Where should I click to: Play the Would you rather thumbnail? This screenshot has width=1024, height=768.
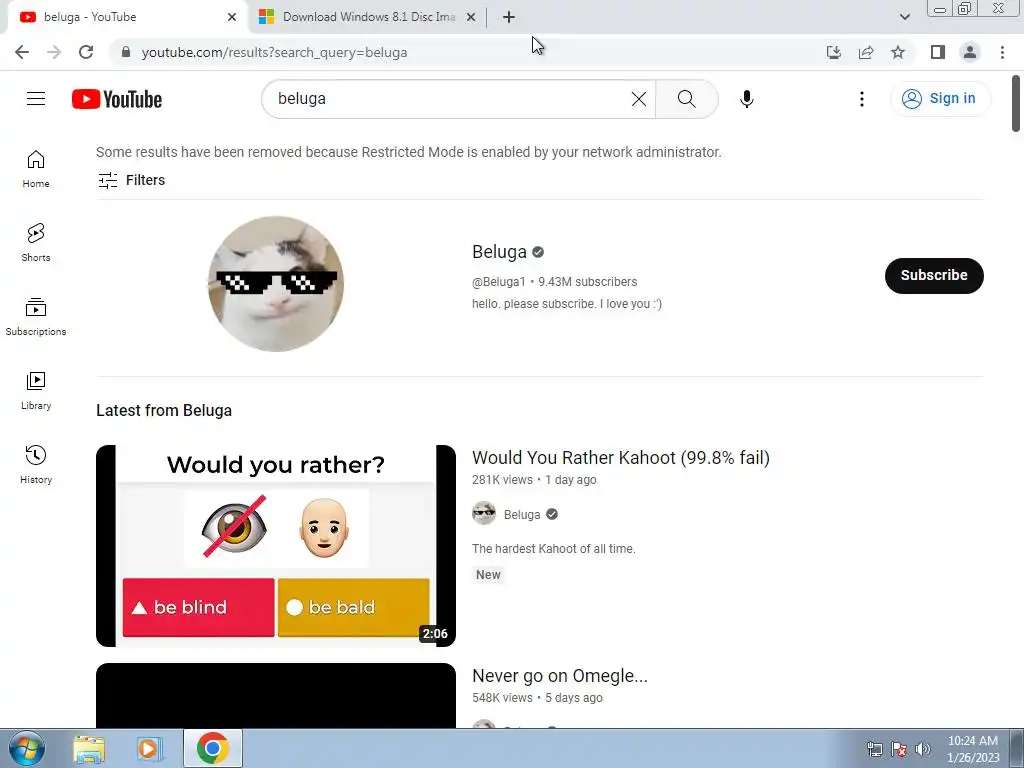click(x=276, y=546)
